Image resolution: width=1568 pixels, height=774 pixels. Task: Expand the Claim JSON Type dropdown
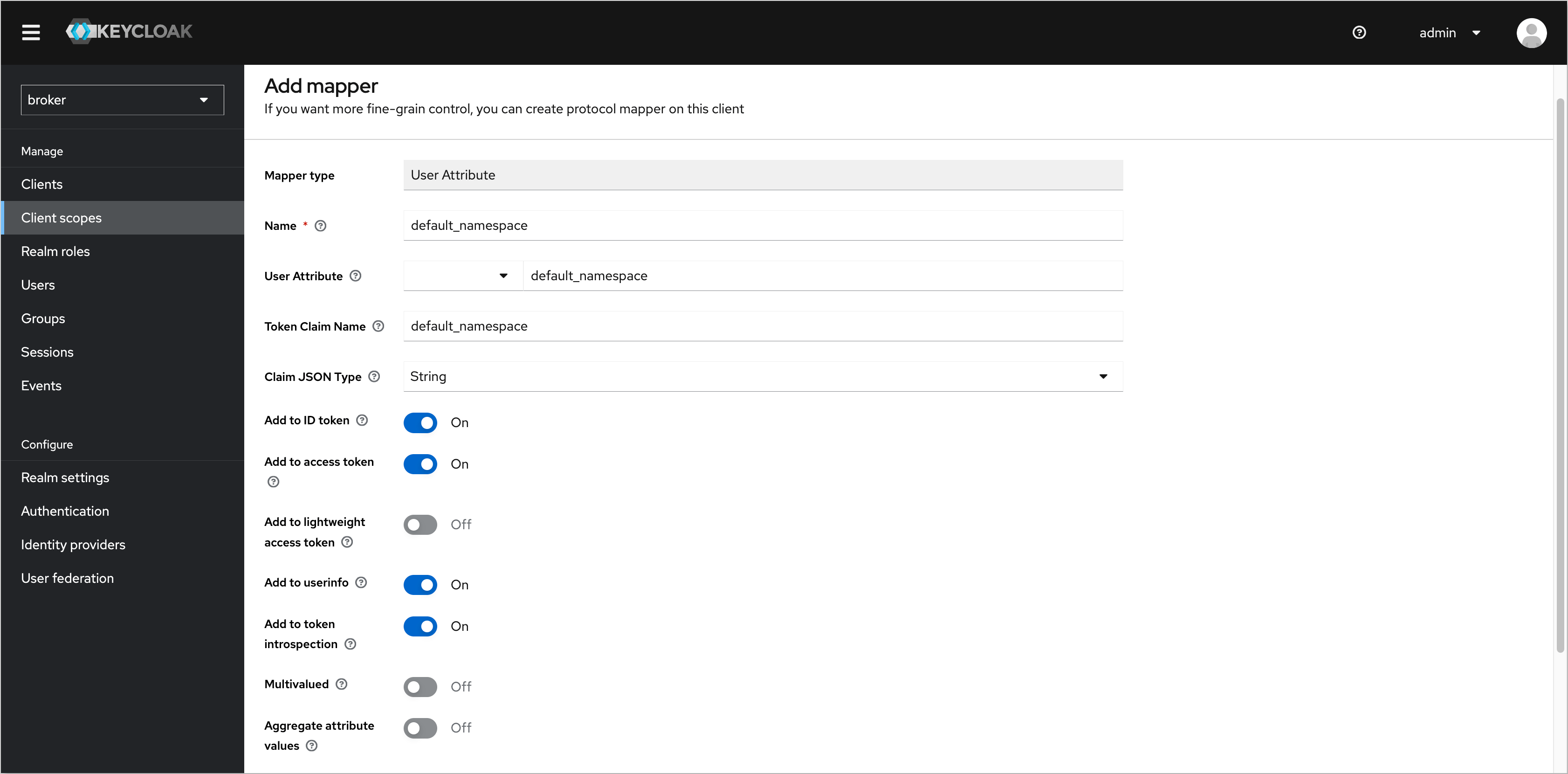click(x=1102, y=376)
